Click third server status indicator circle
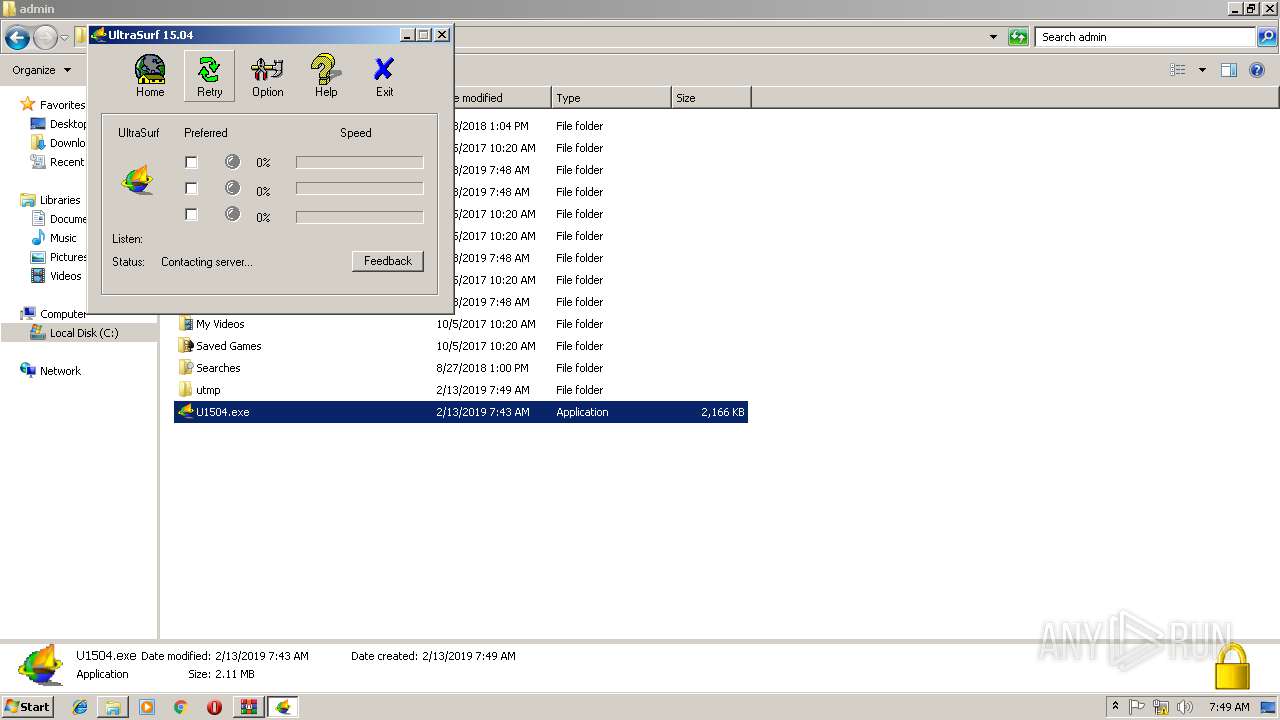This screenshot has height=720, width=1280. [232, 214]
